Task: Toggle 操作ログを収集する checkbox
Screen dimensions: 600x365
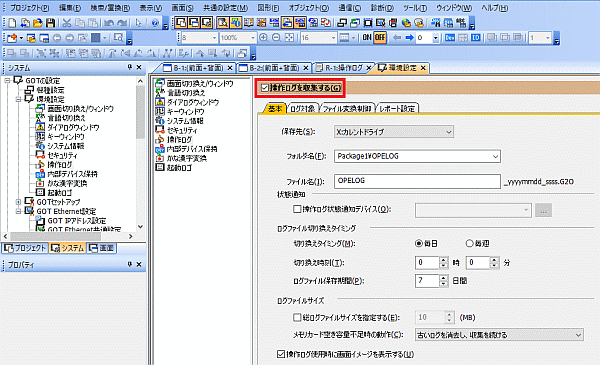Action: click(264, 88)
